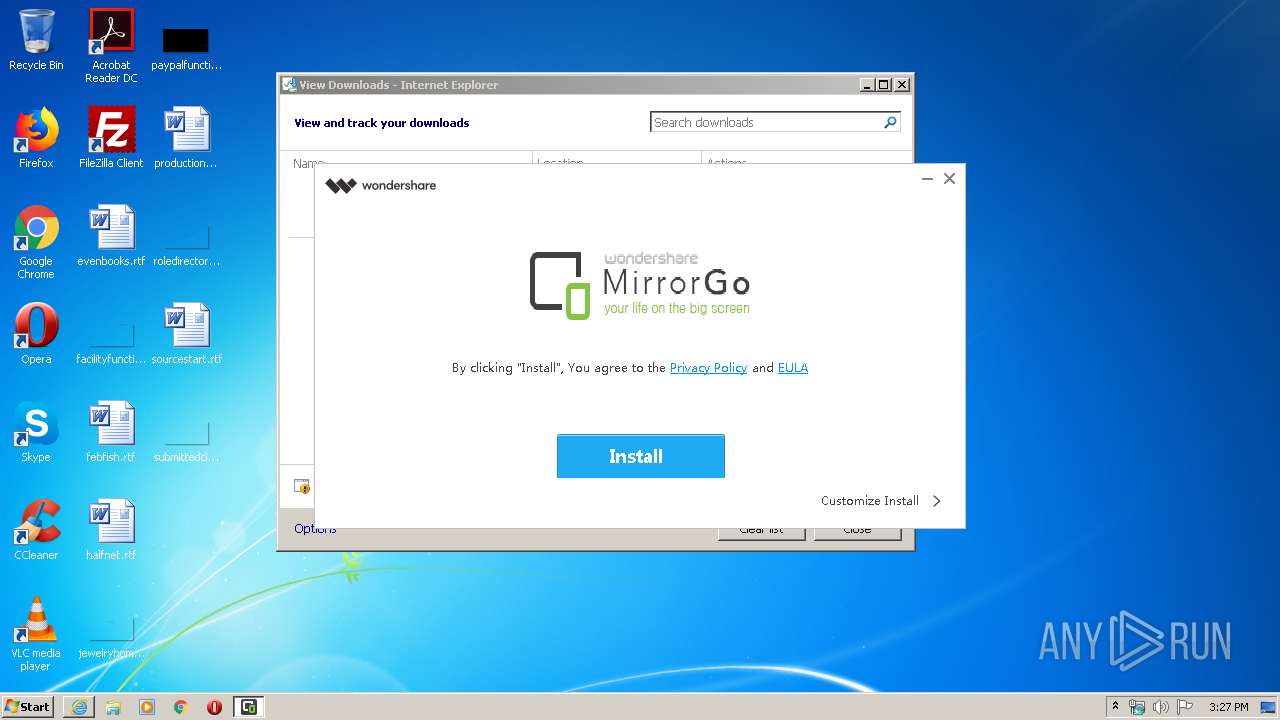Screen dimensions: 1280x720
Task: Open volume control in system tray
Action: 1160,707
